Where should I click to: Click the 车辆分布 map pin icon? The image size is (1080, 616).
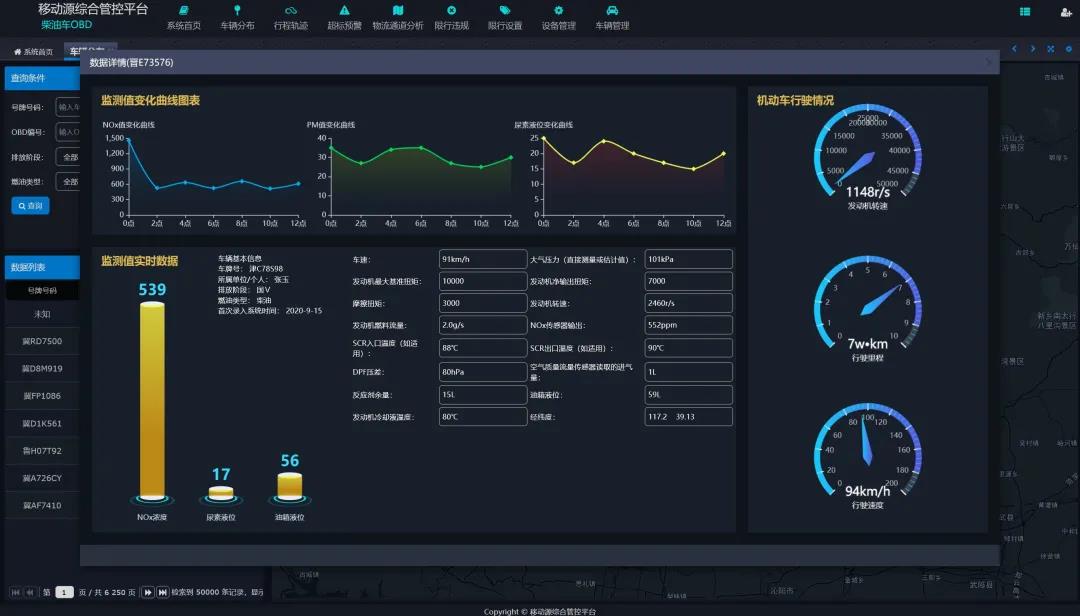pyautogui.click(x=237, y=11)
